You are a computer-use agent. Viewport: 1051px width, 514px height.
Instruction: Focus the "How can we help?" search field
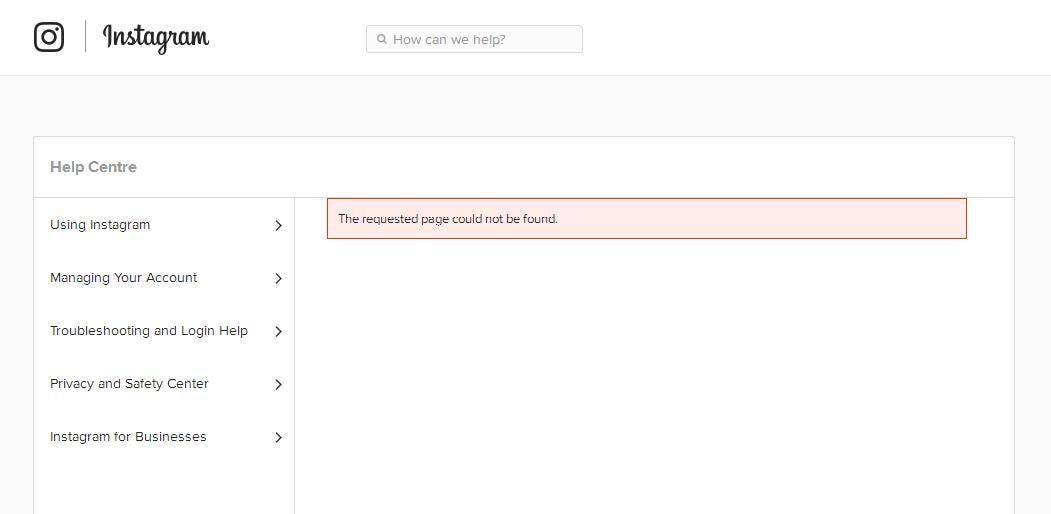[474, 39]
